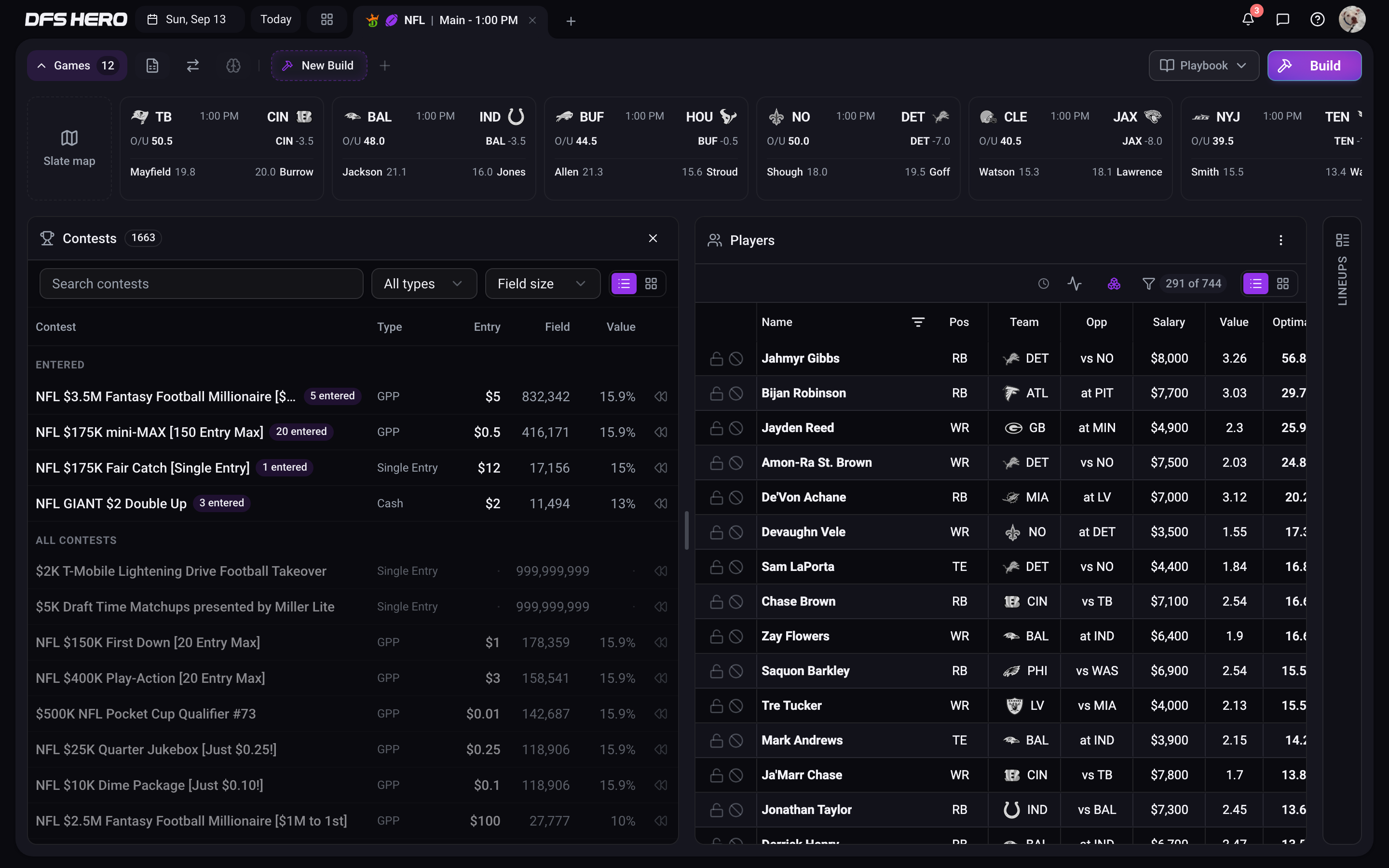Open the brain AI icon in toolbar

tap(233, 66)
